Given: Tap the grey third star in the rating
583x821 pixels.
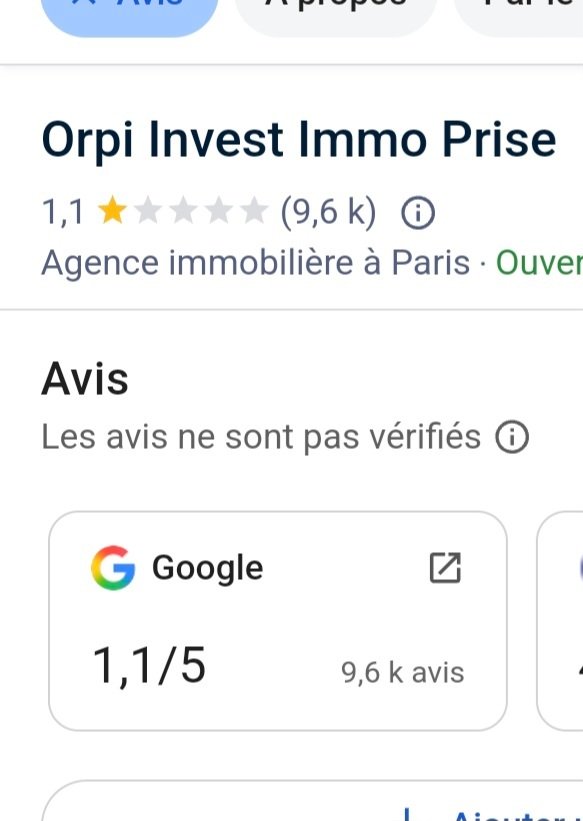Looking at the screenshot, I should point(183,211).
